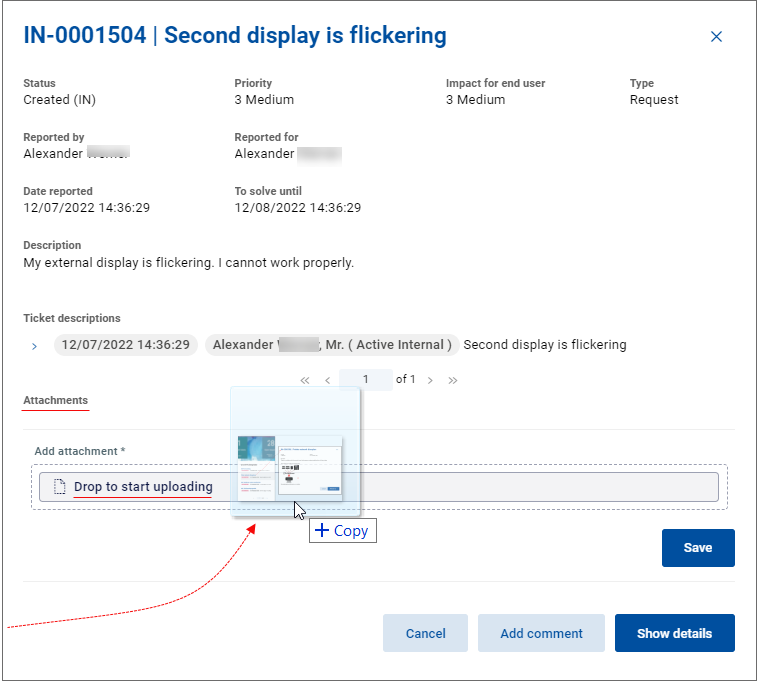Close the IN-0001504 ticket dialog
The image size is (757, 681).
pyautogui.click(x=716, y=37)
